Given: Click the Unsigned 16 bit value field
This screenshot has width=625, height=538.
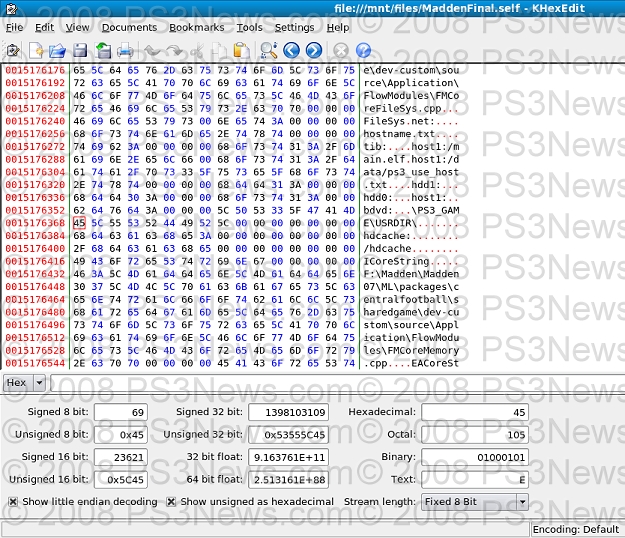Looking at the screenshot, I should pyautogui.click(x=121, y=479).
